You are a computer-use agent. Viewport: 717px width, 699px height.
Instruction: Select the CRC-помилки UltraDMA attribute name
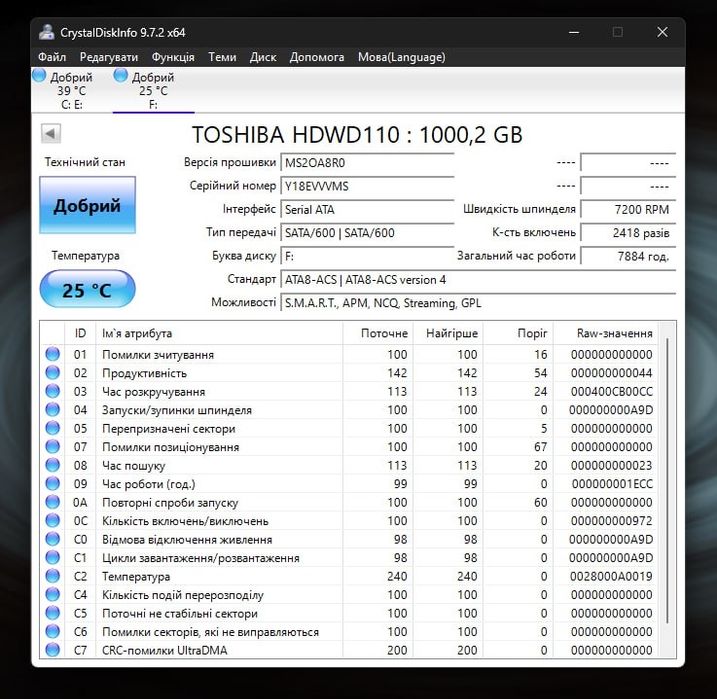click(165, 650)
